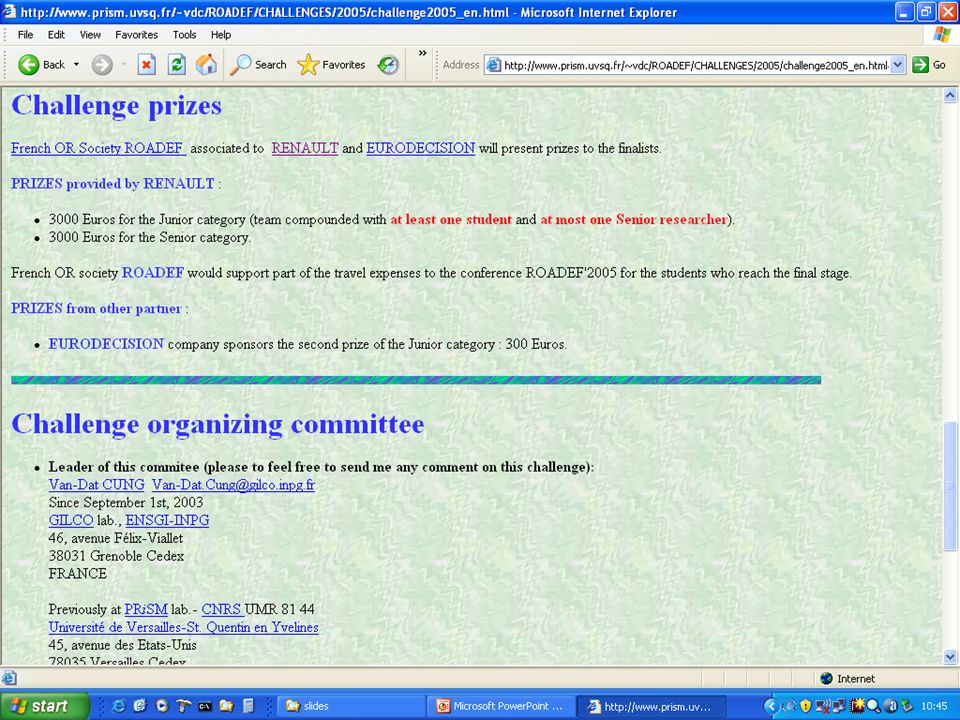Image resolution: width=960 pixels, height=720 pixels.
Task: Refresh the page using green arrows icon
Action: click(x=176, y=64)
